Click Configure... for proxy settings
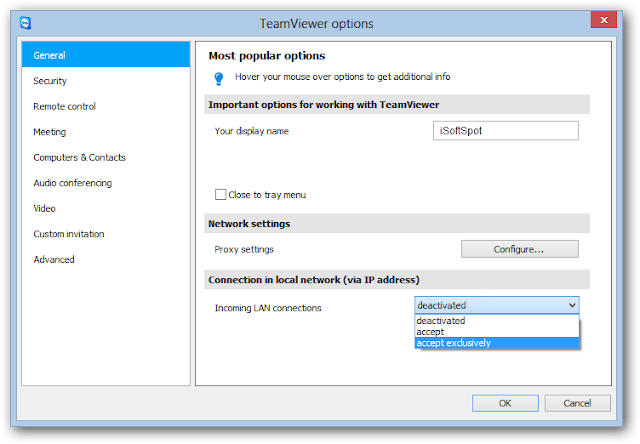The image size is (640, 444). [520, 249]
